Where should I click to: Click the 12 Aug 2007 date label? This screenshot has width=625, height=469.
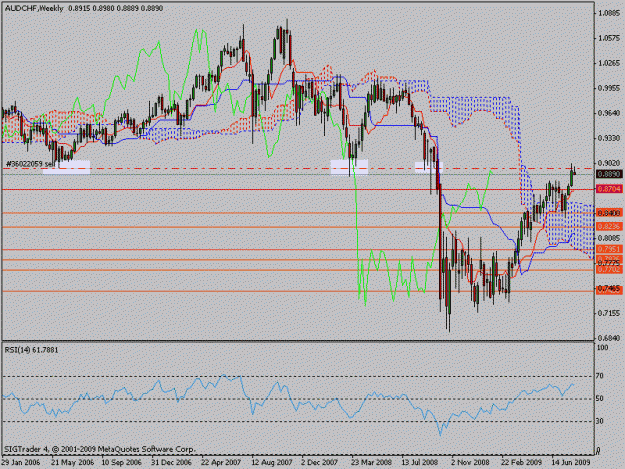[272, 463]
